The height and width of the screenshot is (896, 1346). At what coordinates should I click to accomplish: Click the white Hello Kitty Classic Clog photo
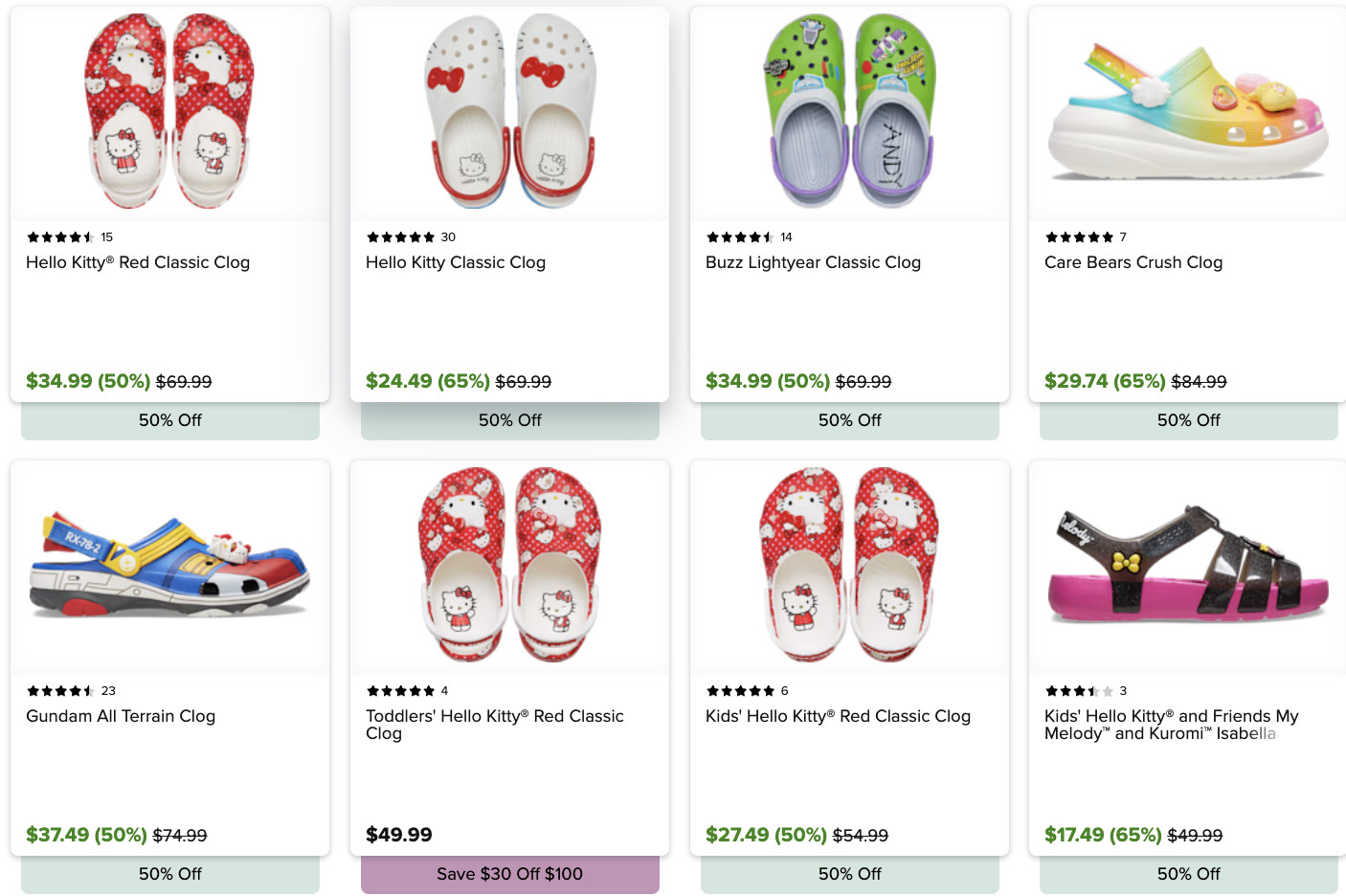(509, 111)
